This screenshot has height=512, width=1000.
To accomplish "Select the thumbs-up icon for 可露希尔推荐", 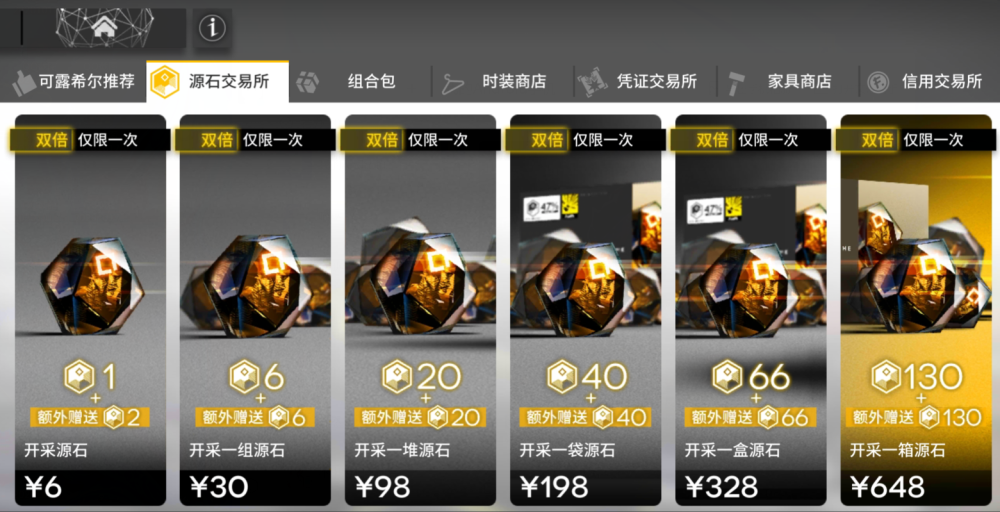I will pyautogui.click(x=24, y=83).
